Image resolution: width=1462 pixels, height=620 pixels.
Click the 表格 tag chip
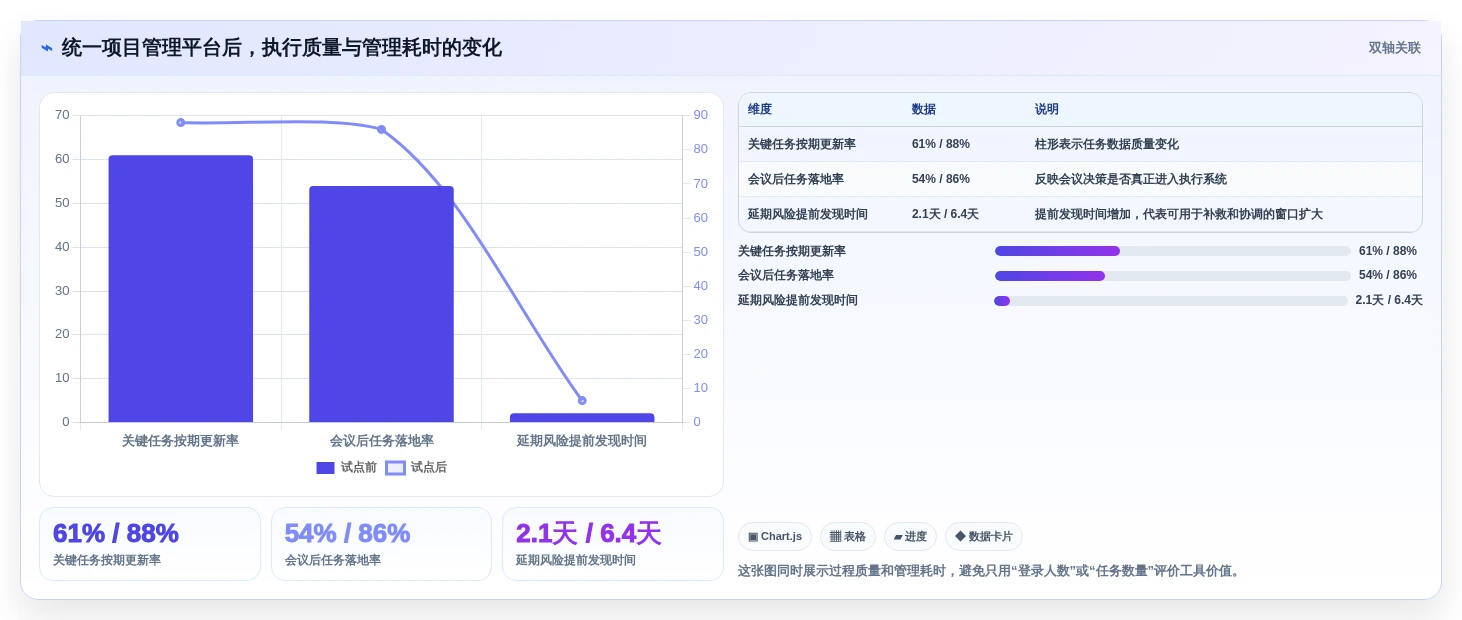[848, 537]
